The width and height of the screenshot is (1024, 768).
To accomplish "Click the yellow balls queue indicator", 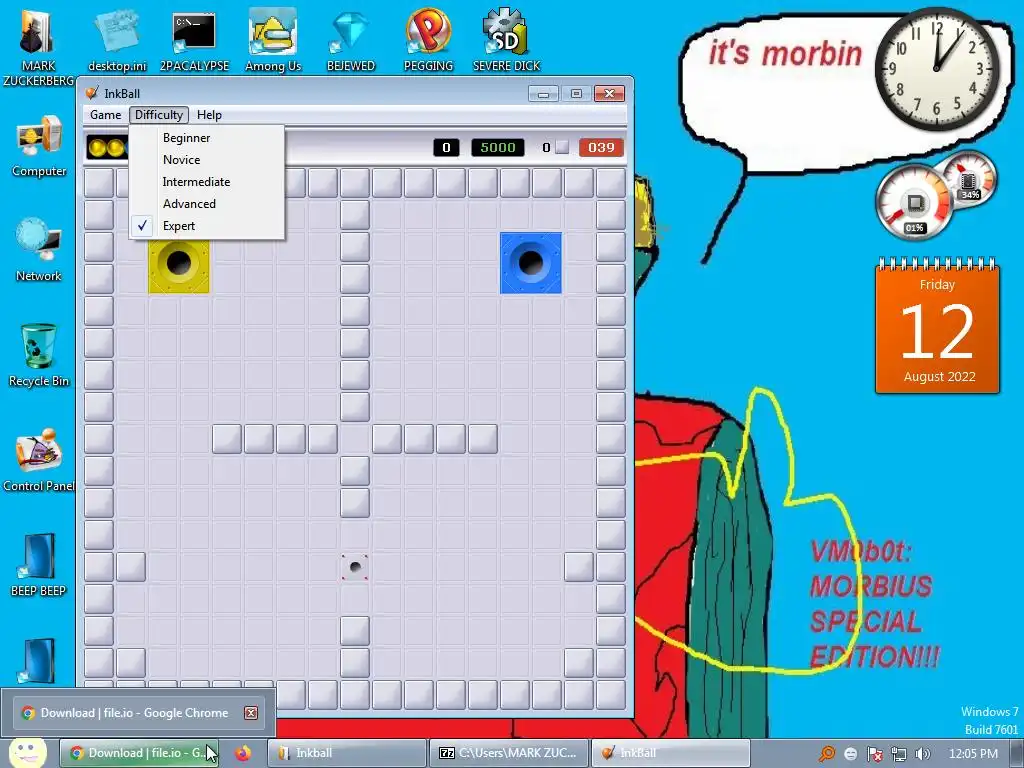I will coord(108,148).
